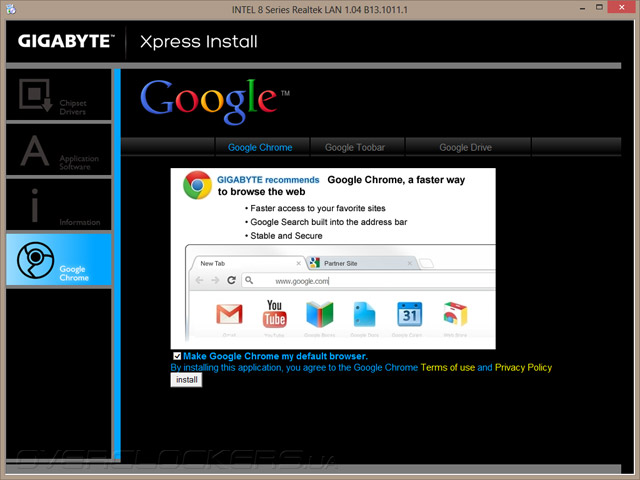This screenshot has height=480, width=640.
Task: Click the Chrome logo in the banner
Action: tap(198, 185)
